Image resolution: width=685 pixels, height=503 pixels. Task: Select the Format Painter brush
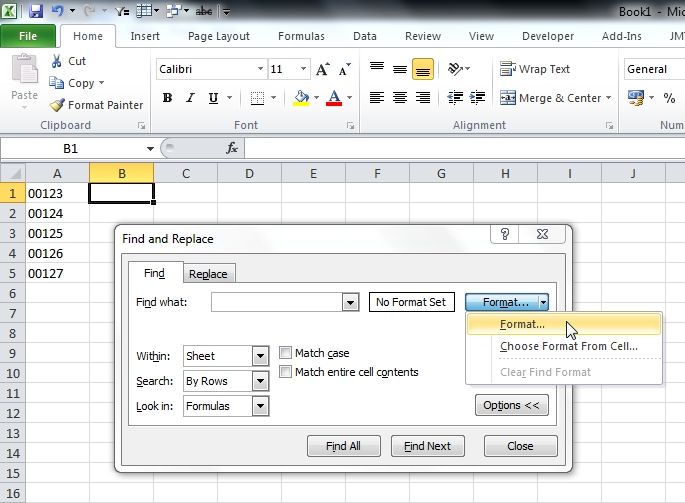pos(57,105)
